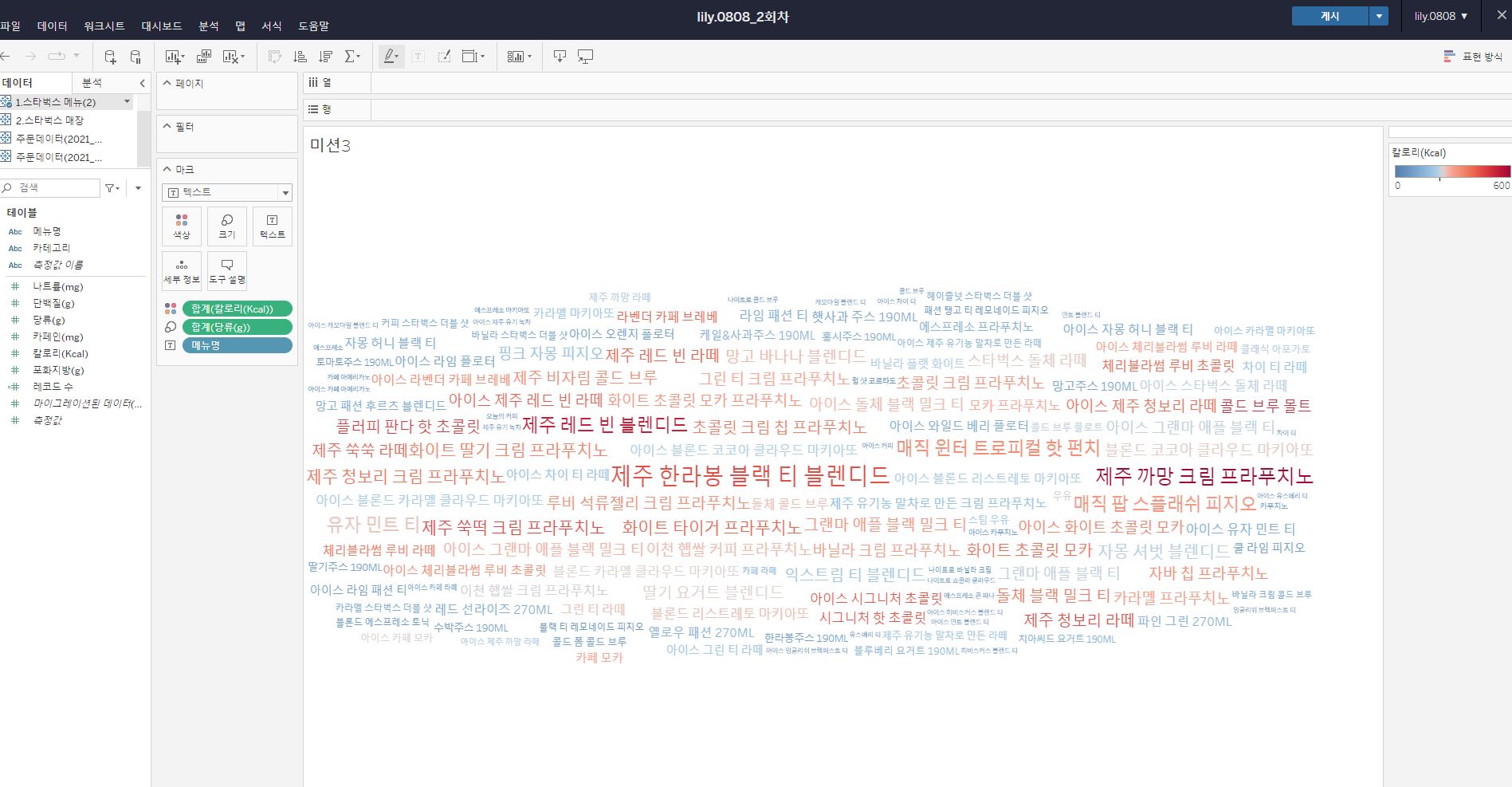Click the Swap Rows and Columns icon

coord(275,57)
